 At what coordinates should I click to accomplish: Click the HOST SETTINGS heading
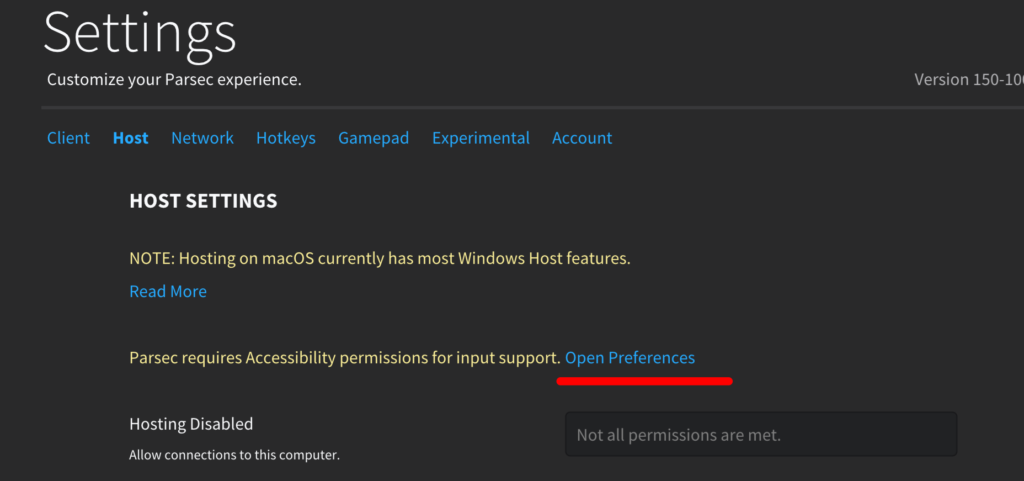click(203, 201)
